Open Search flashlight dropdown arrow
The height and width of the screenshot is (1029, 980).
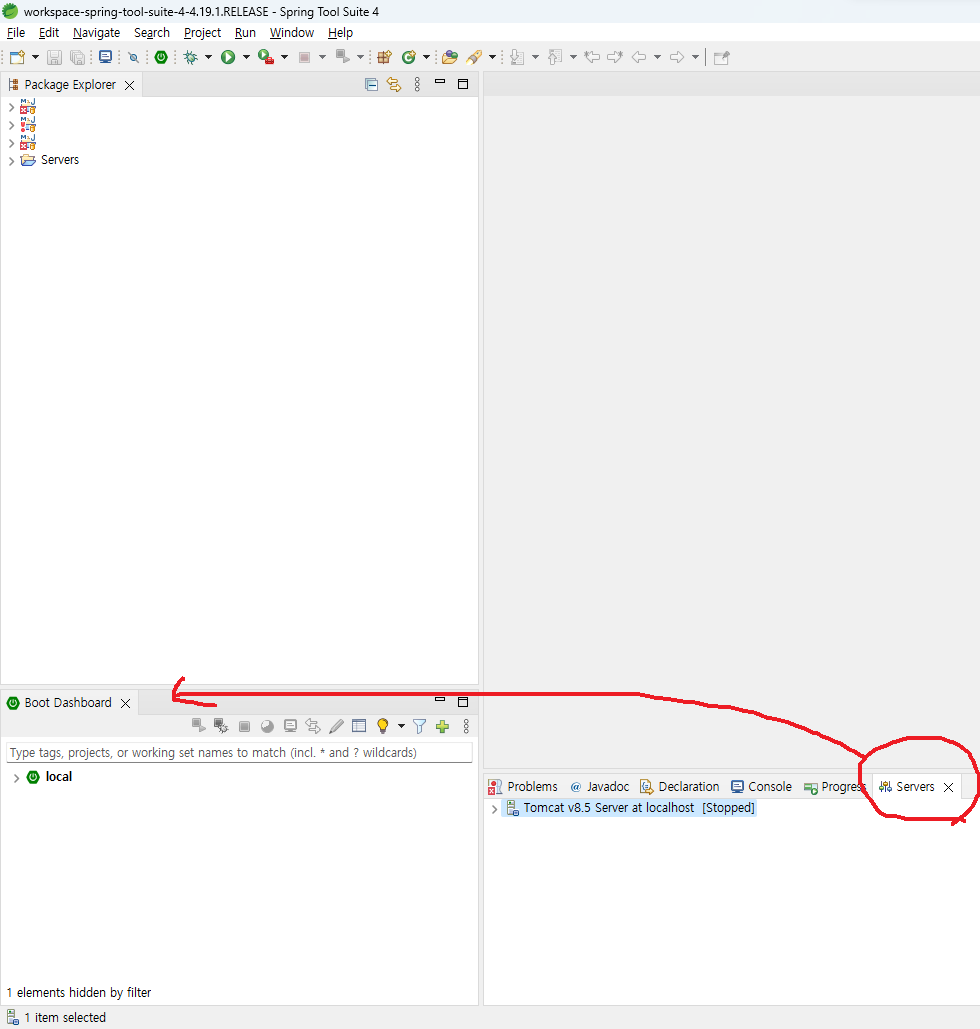click(492, 57)
